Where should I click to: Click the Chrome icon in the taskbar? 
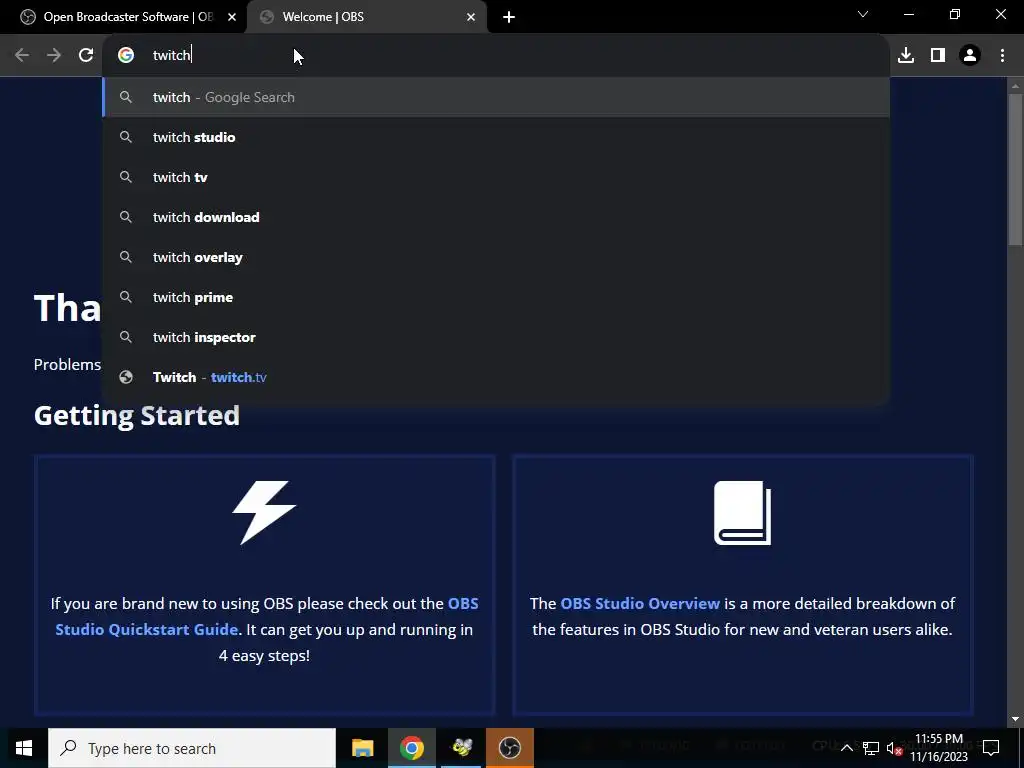coord(411,748)
